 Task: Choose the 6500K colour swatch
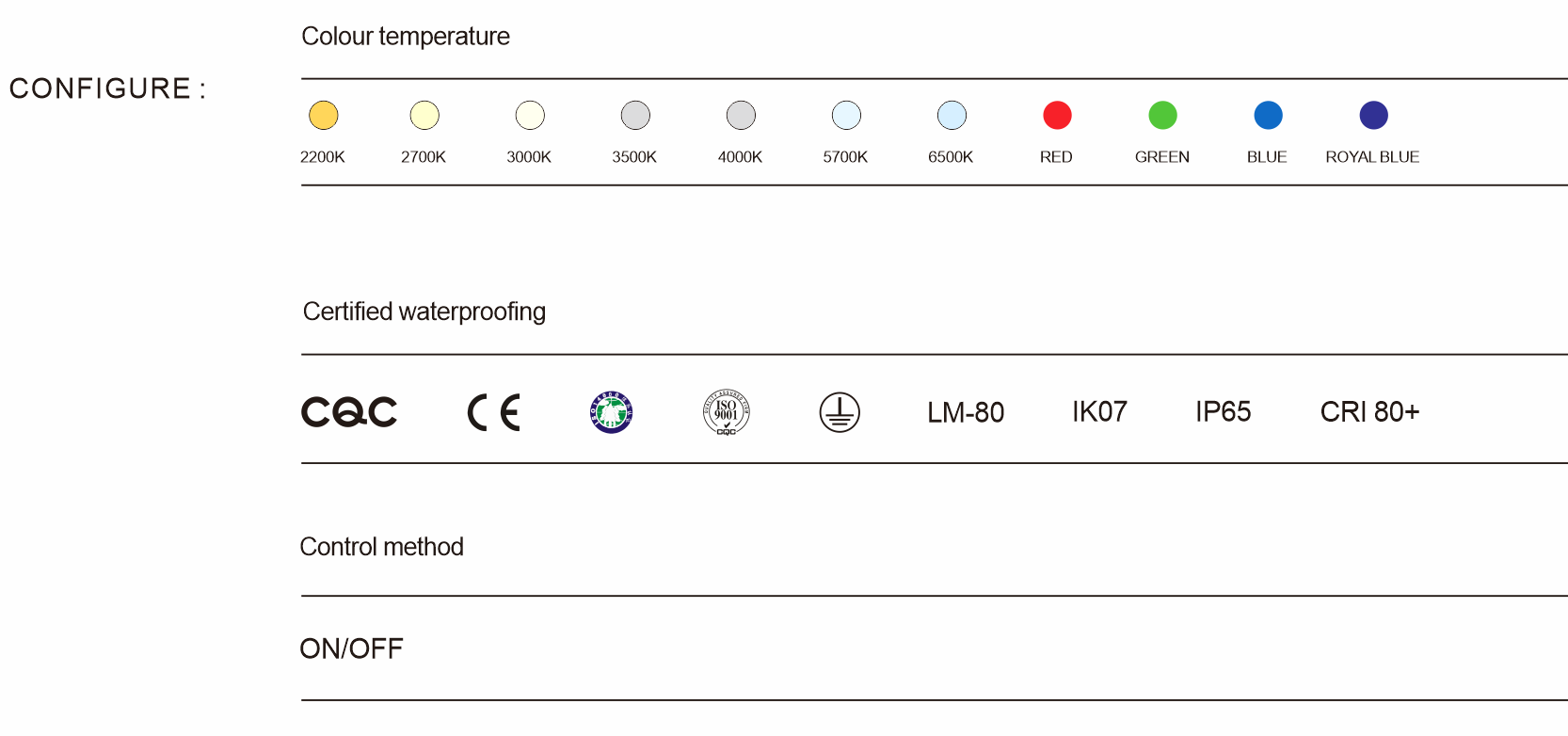coord(952,115)
